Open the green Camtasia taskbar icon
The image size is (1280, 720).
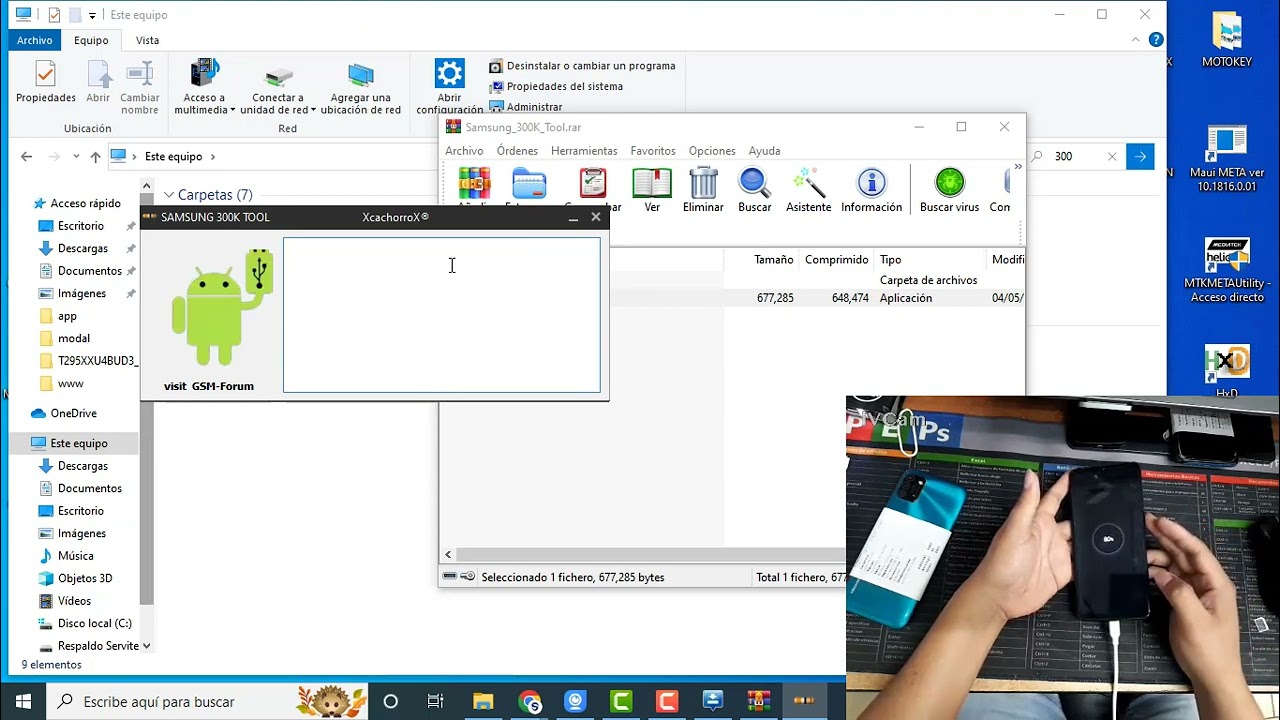(621, 701)
